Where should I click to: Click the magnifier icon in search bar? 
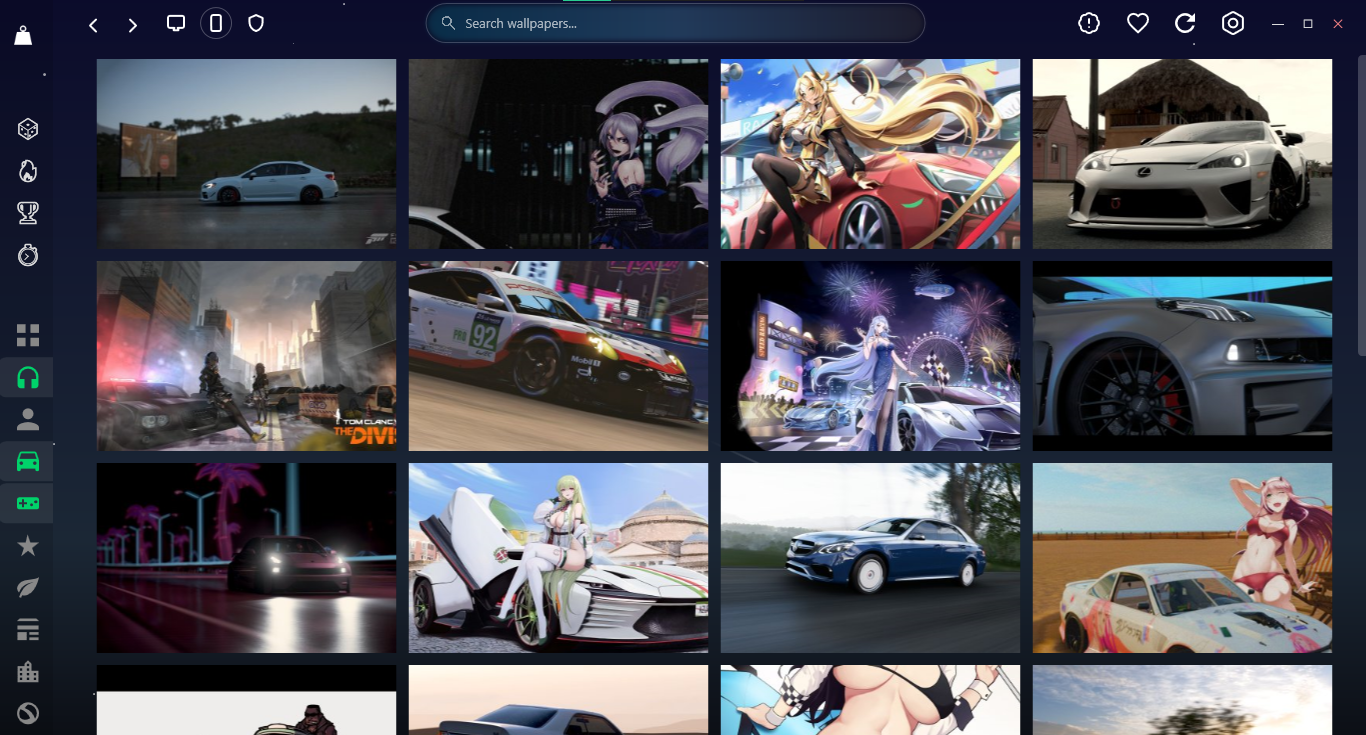pos(449,23)
